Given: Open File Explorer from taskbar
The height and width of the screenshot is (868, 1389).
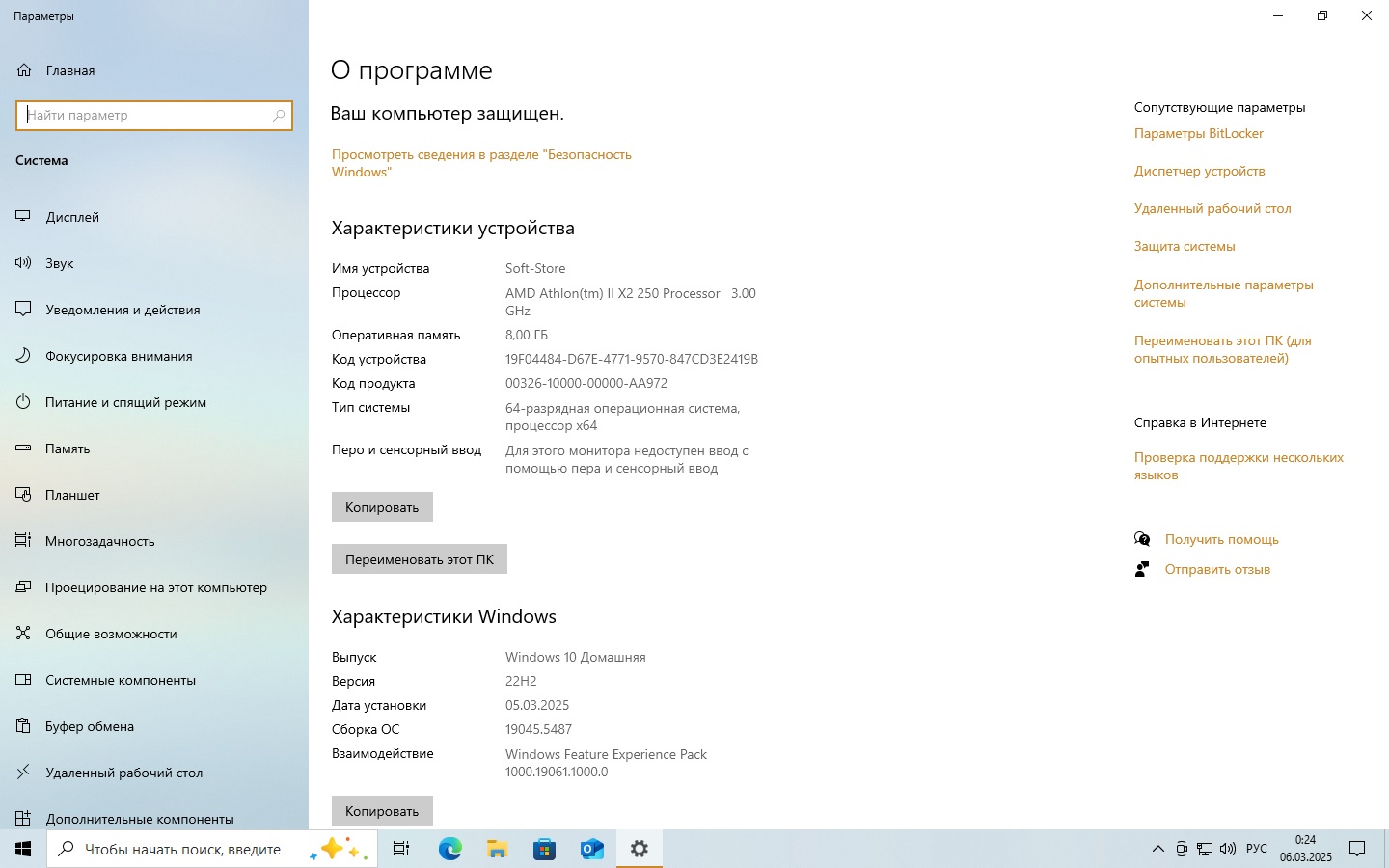Looking at the screenshot, I should tap(497, 849).
